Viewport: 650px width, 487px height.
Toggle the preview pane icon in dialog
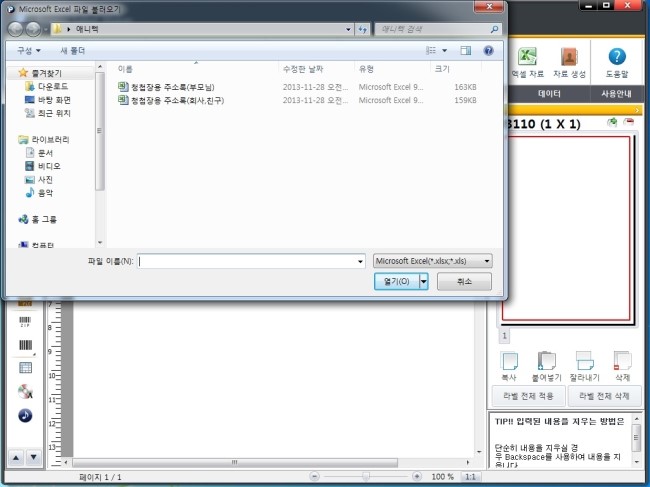click(x=466, y=51)
